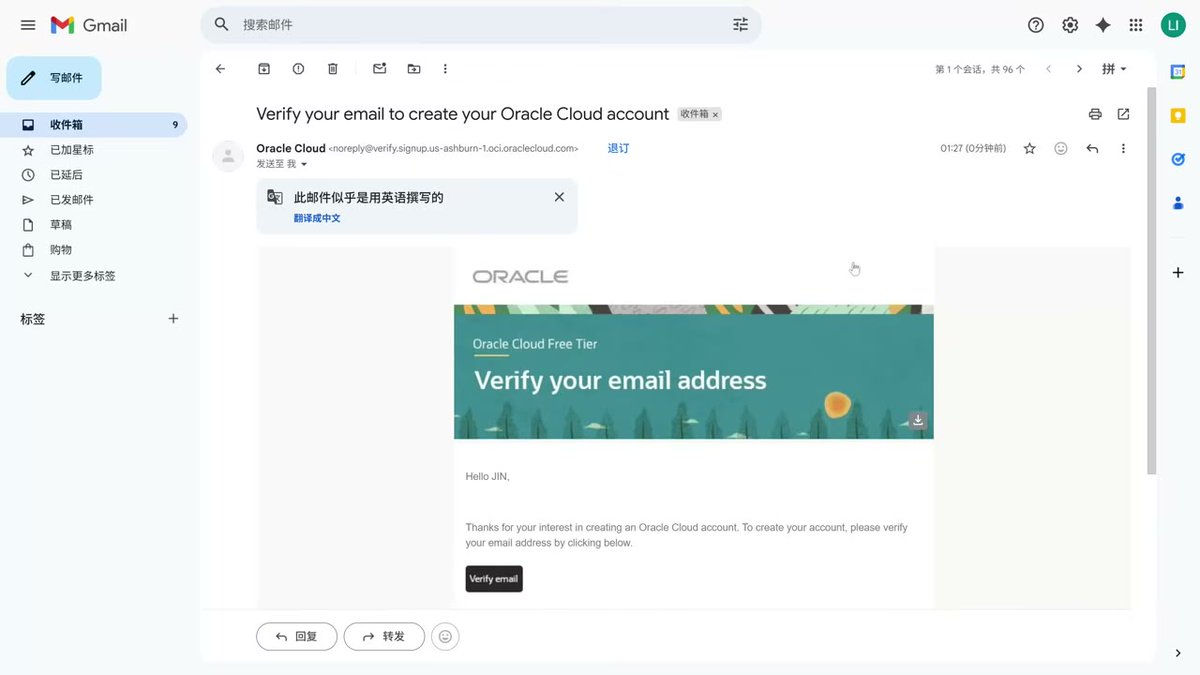
Task: Open more options for this message
Action: click(x=1123, y=149)
